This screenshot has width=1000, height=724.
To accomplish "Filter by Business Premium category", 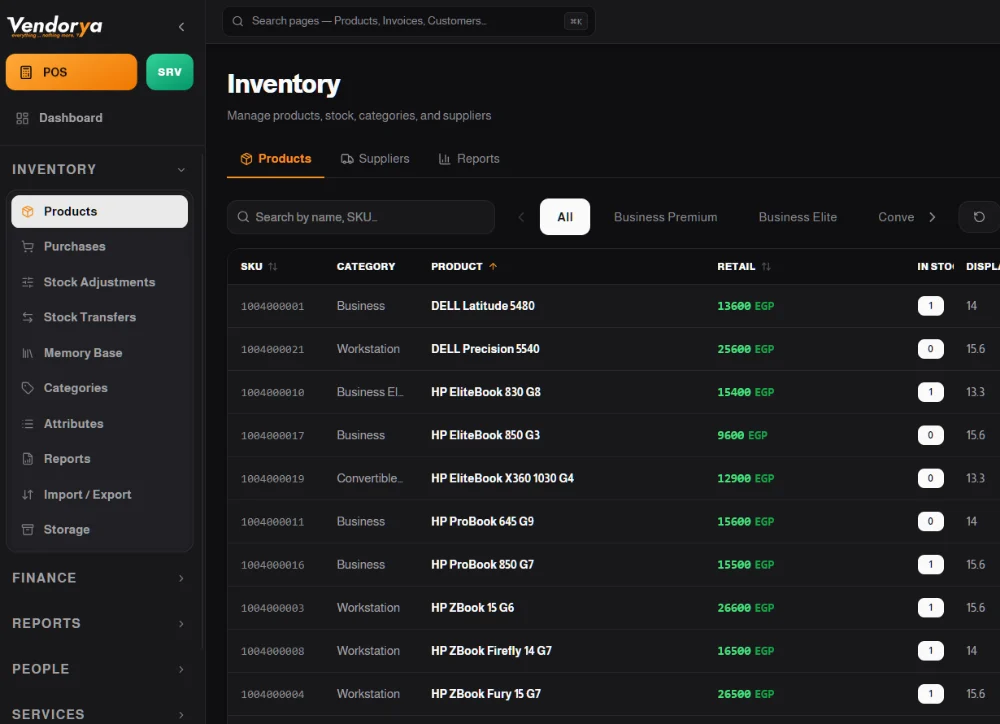I will 665,217.
